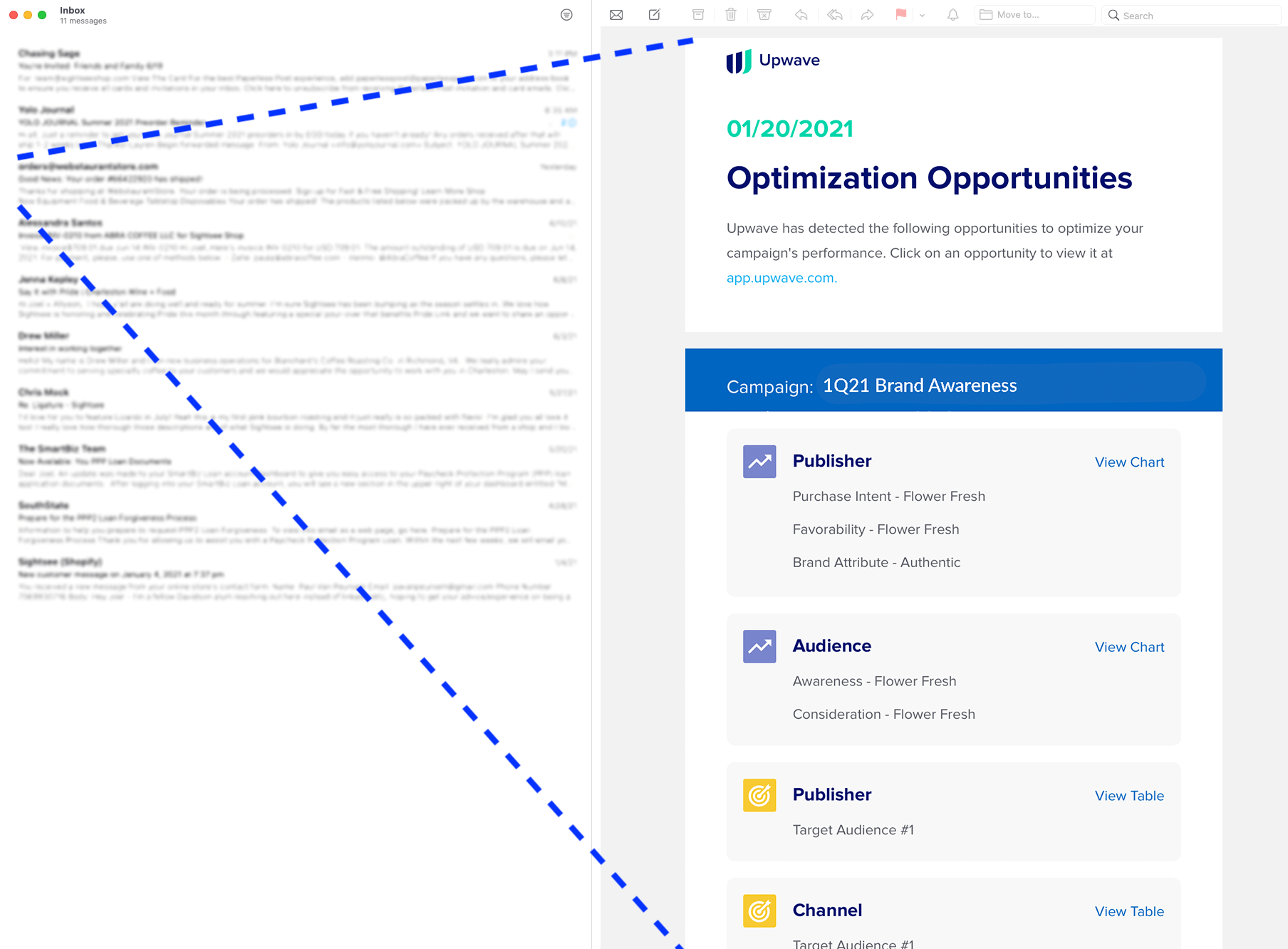View Table for Channel card

tap(1129, 911)
